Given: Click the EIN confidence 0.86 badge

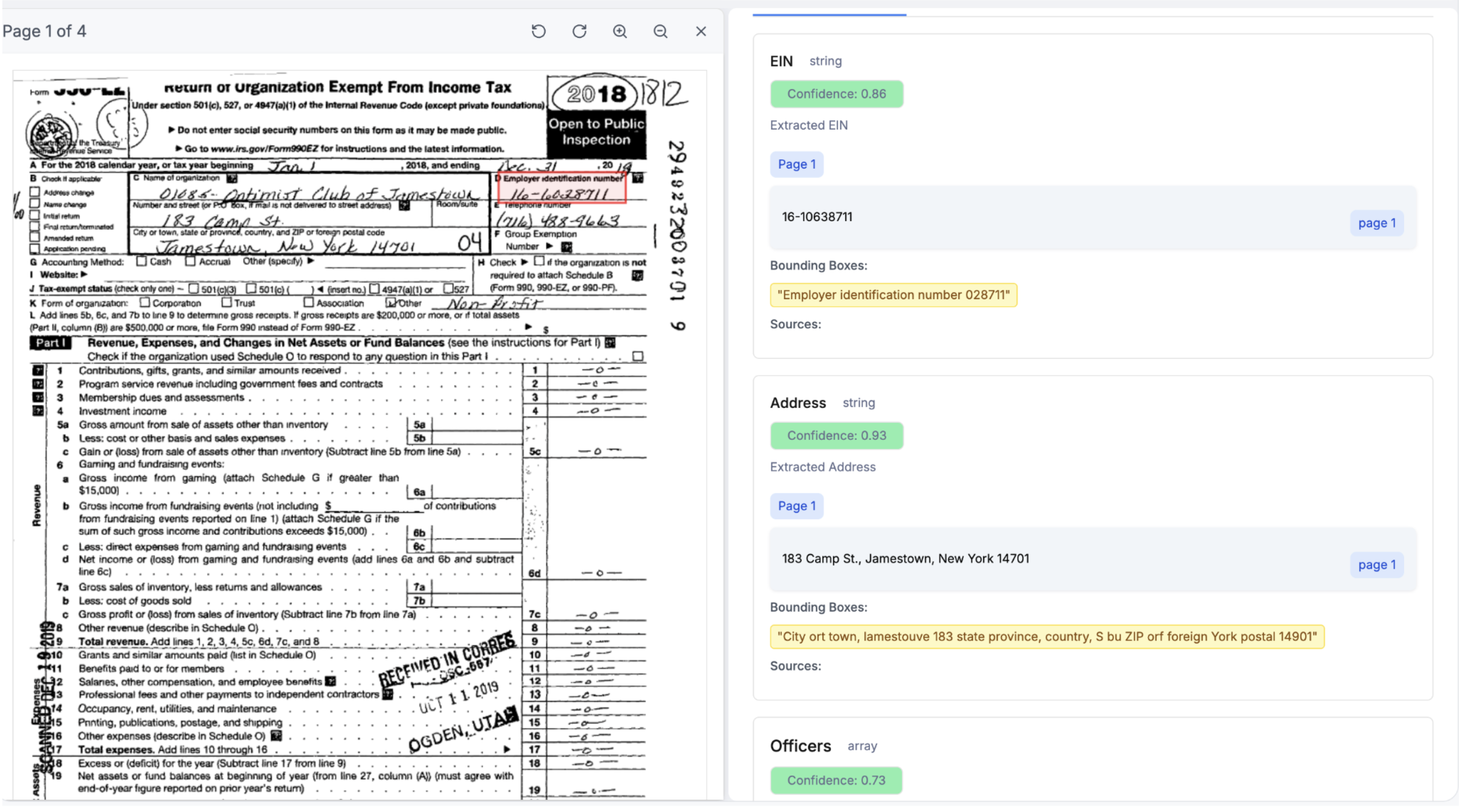Looking at the screenshot, I should (836, 94).
